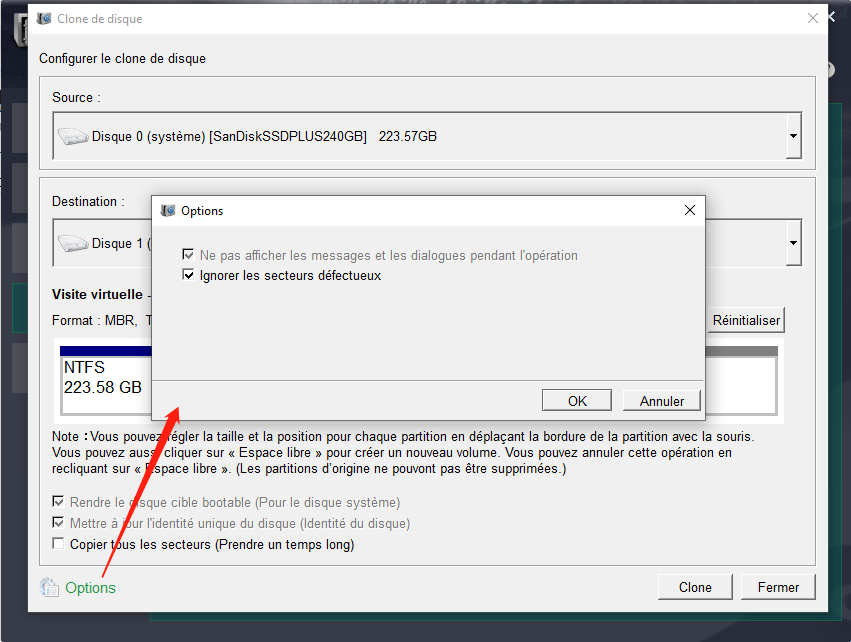
Task: Start cloning with the Clone button
Action: (x=694, y=587)
